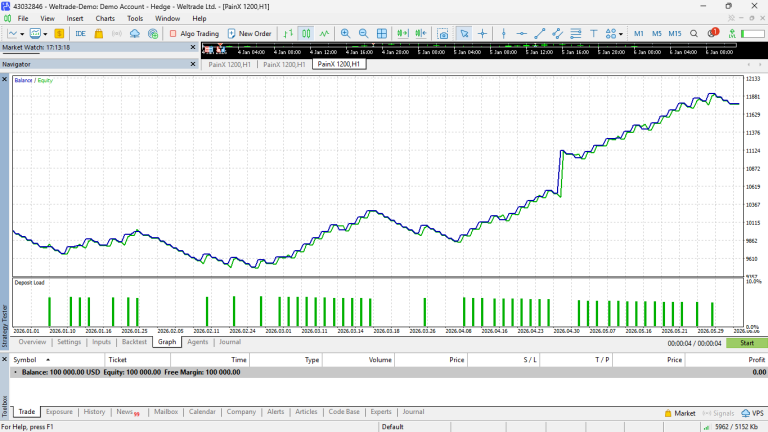The width and height of the screenshot is (768, 432).
Task: Switch chart to bar chart style
Action: tap(288, 34)
